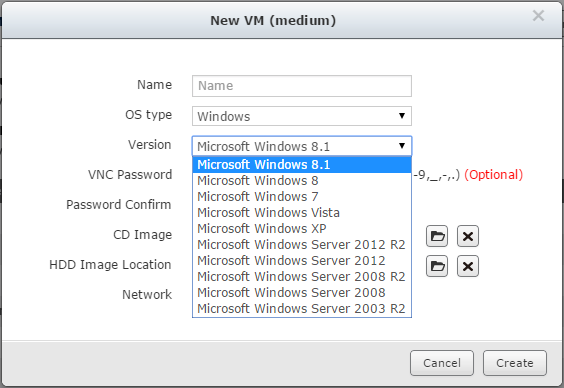Select Microsoft Windows 8.1 option
Screen dimensions: 564x388
302,165
